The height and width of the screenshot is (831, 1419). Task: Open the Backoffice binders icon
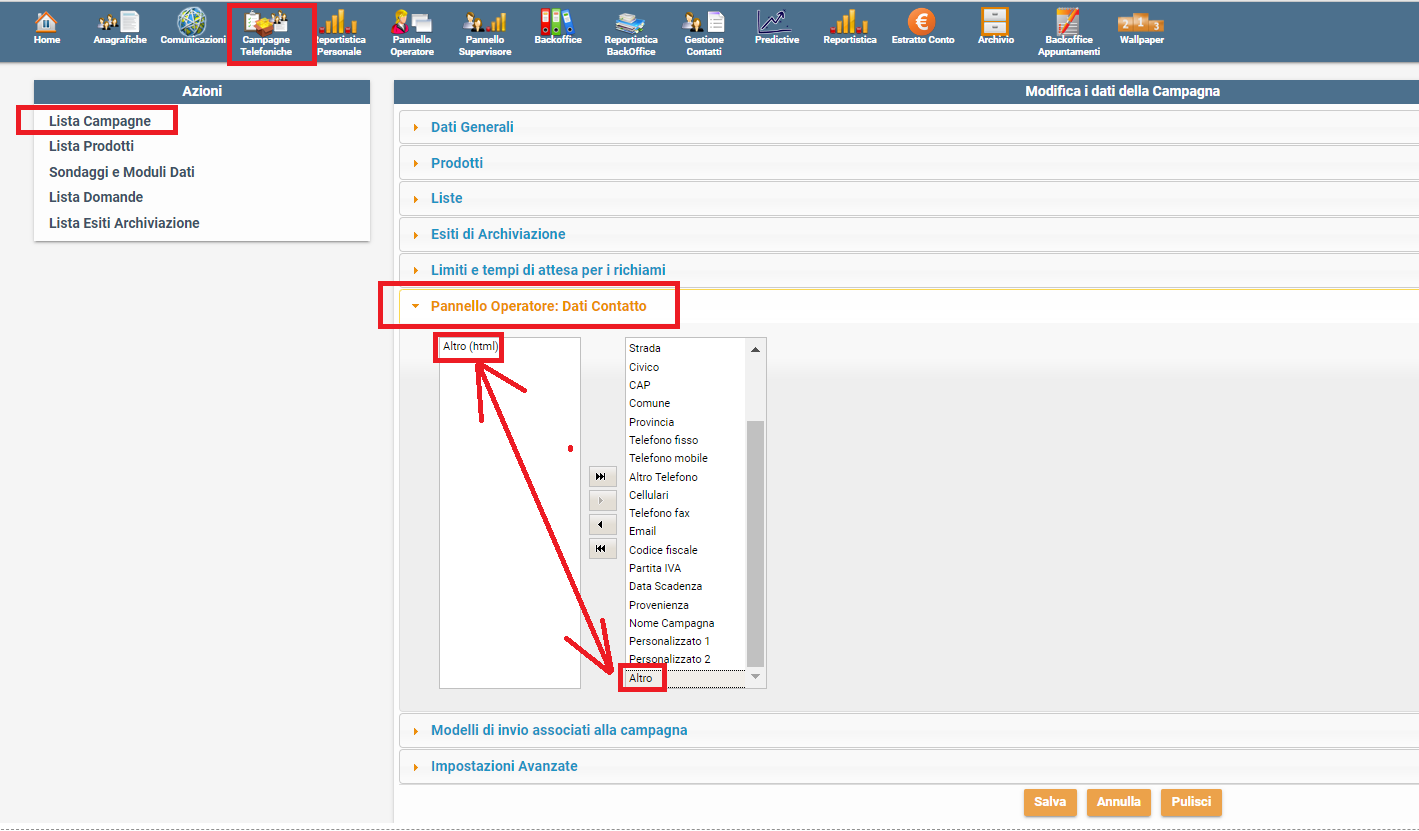coord(557,28)
